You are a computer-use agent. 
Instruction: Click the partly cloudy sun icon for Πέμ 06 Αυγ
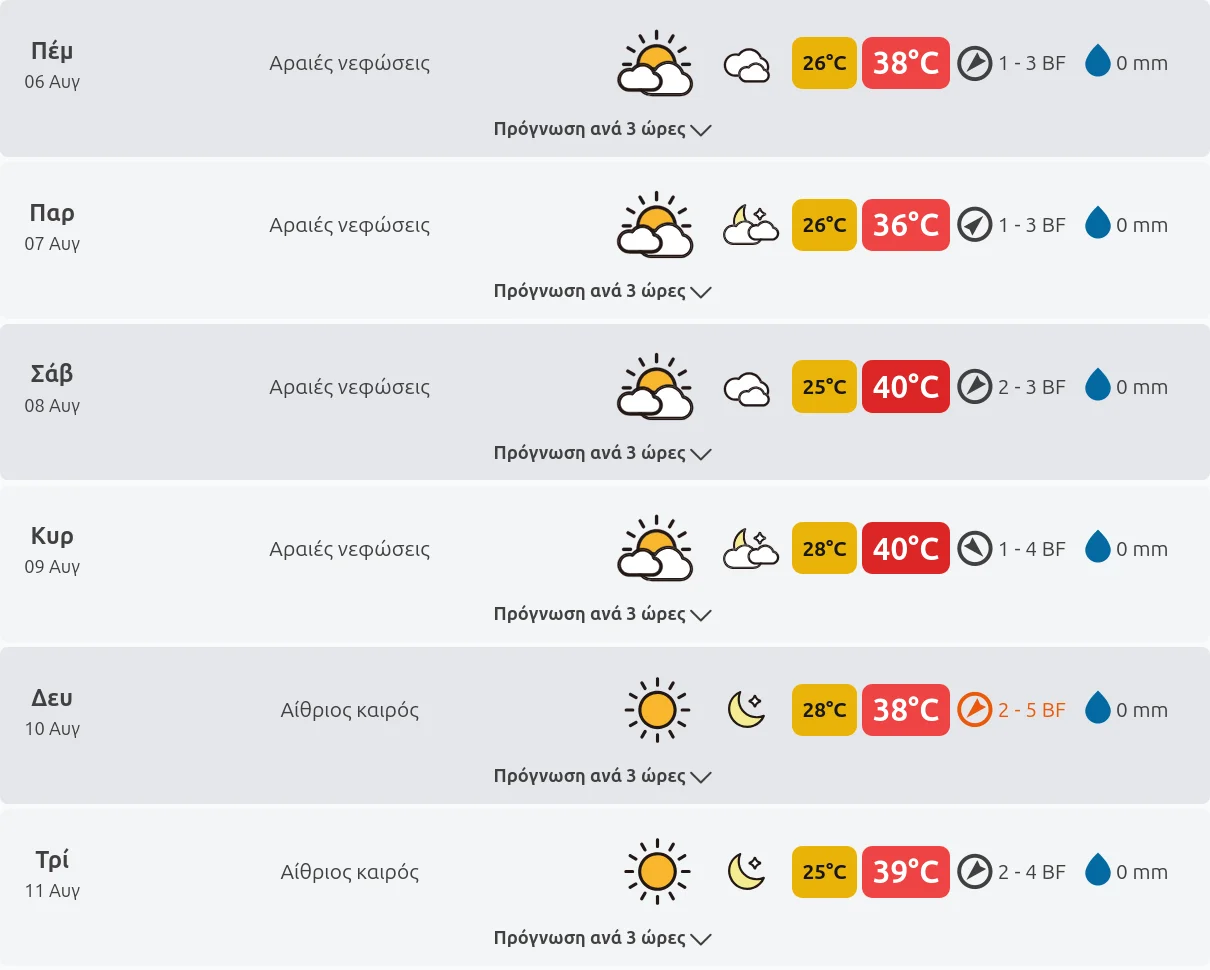pyautogui.click(x=655, y=63)
